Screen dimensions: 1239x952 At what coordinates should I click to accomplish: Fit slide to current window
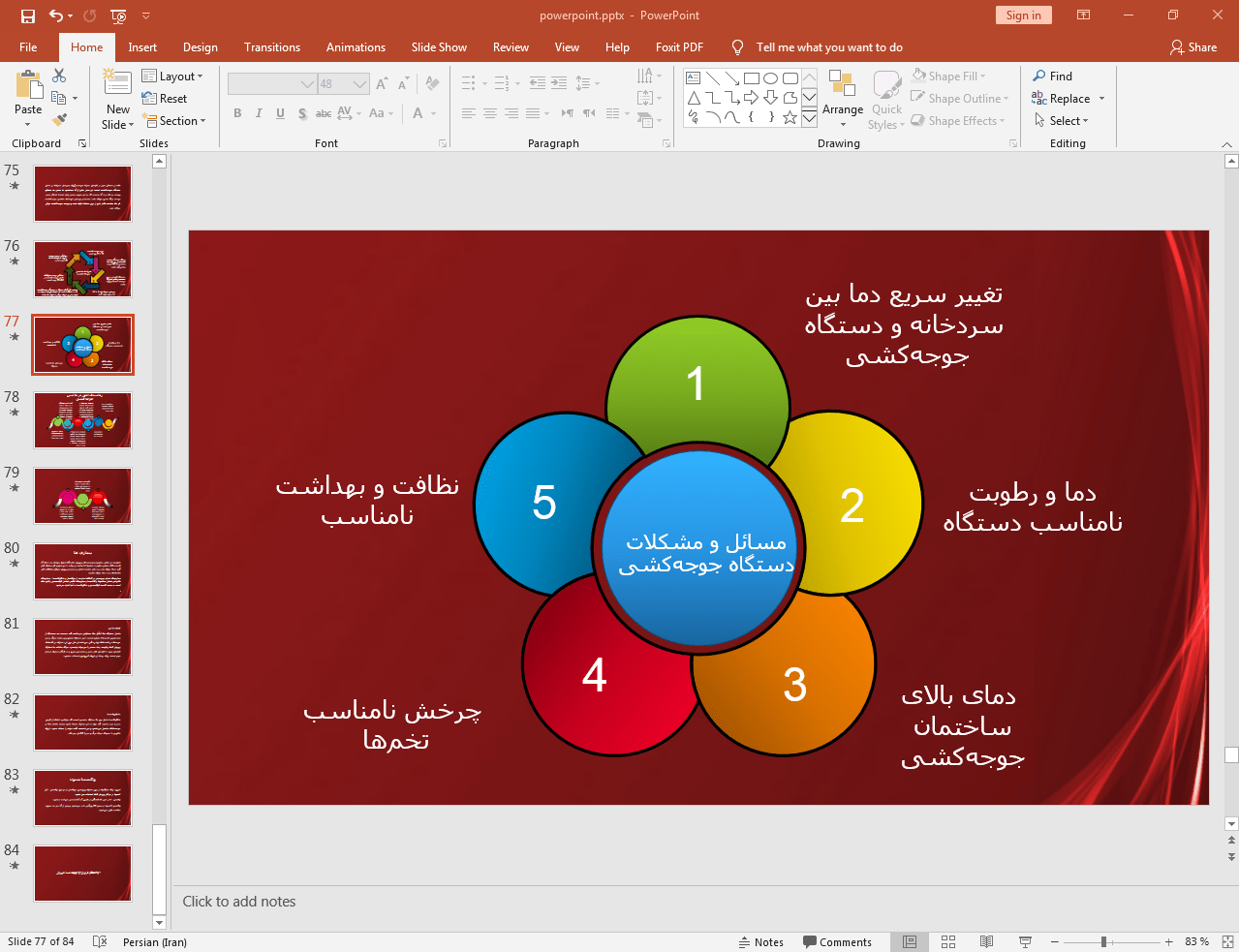(x=1227, y=941)
